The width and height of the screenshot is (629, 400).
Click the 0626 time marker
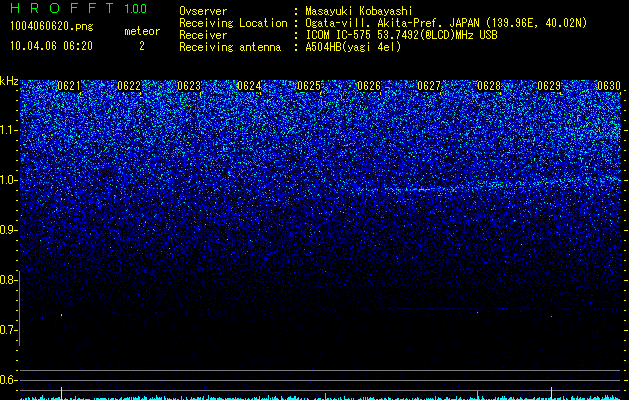coord(369,86)
